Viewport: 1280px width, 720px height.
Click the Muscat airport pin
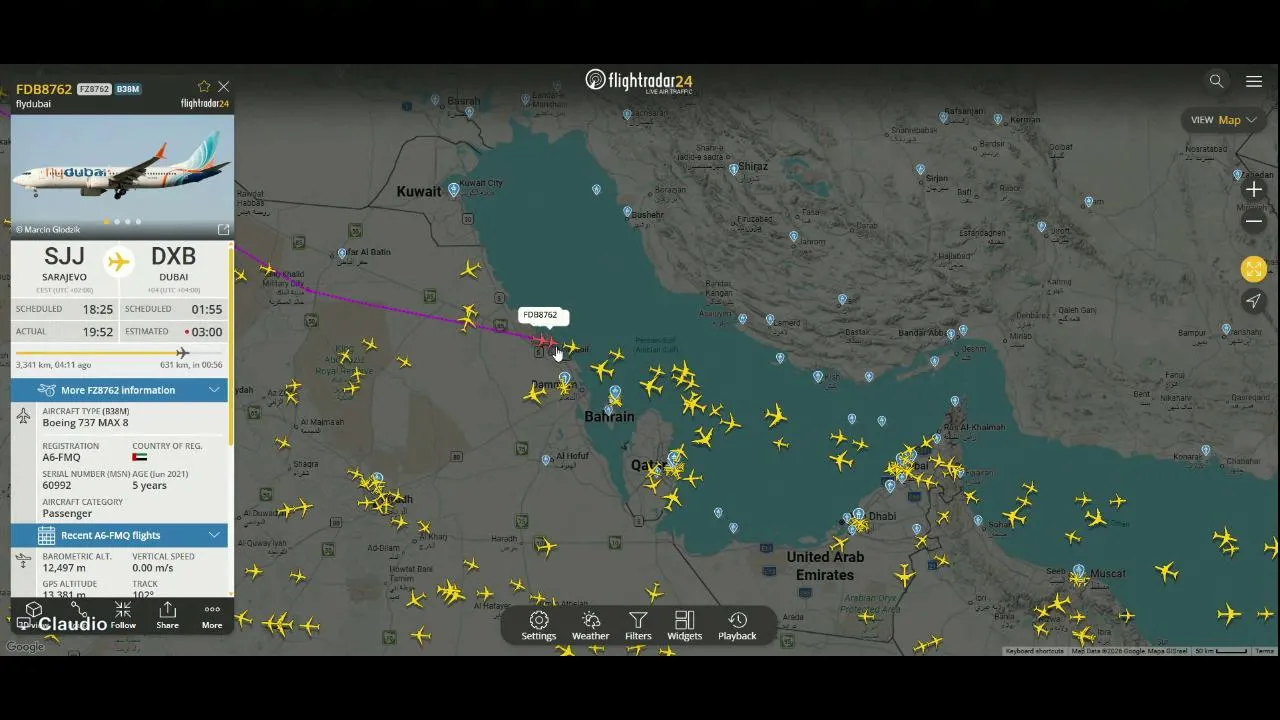click(1078, 571)
